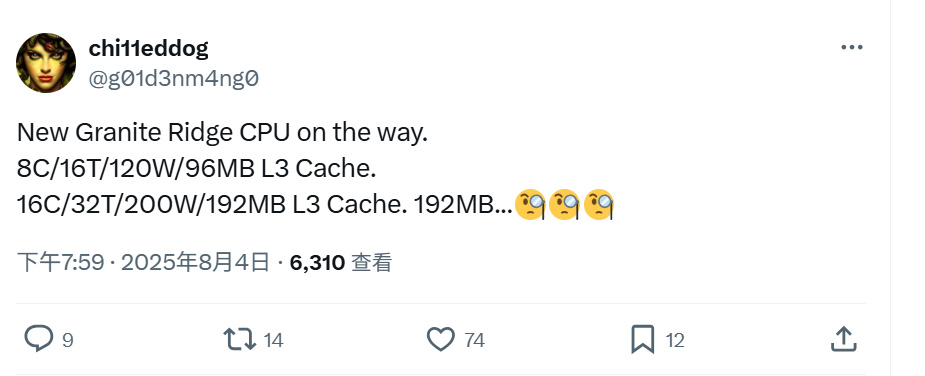Viewport: 925px width, 376px height.
Task: Click the bookmark count 12
Action: (x=675, y=341)
